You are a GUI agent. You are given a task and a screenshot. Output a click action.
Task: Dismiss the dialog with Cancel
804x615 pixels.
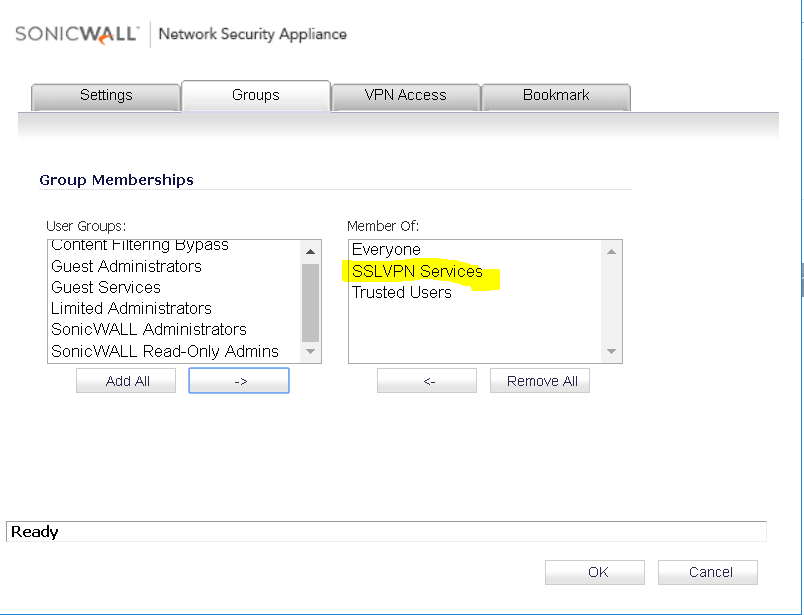(708, 572)
